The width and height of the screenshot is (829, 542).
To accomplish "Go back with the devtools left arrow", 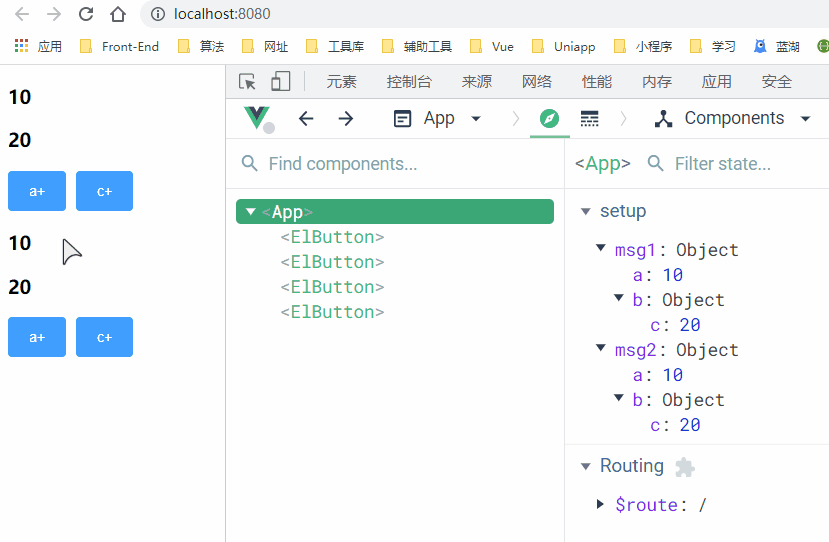I will coord(306,118).
